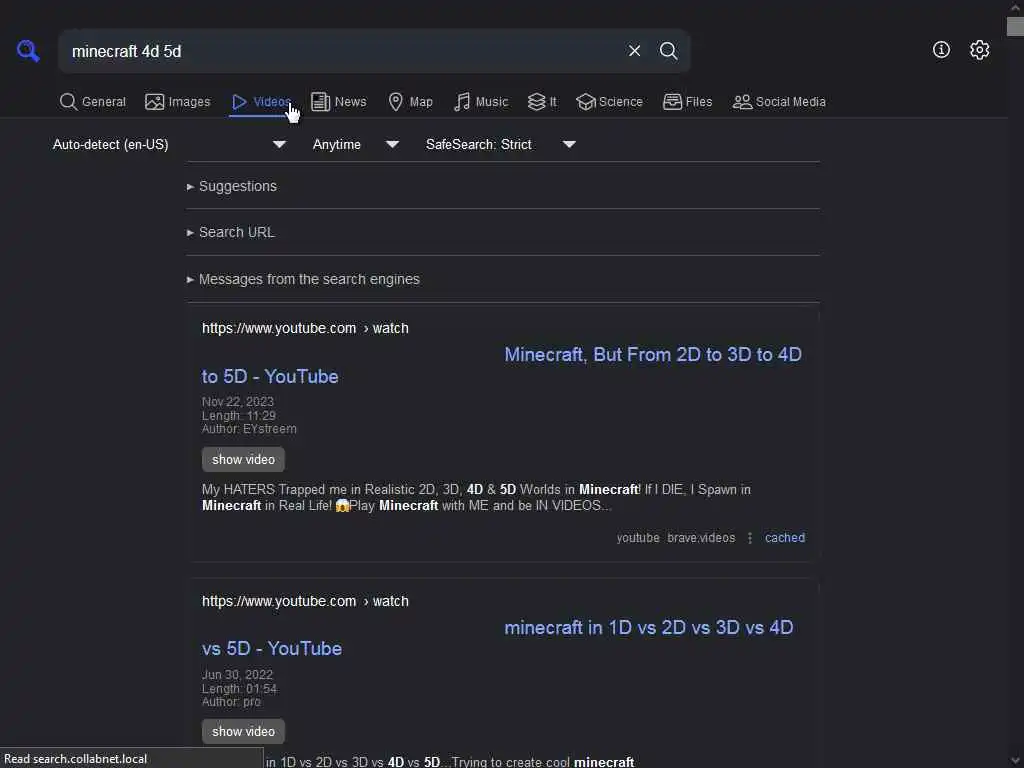This screenshot has height=768, width=1024.
Task: Open the three-dot menu beside cached
Action: pos(750,538)
